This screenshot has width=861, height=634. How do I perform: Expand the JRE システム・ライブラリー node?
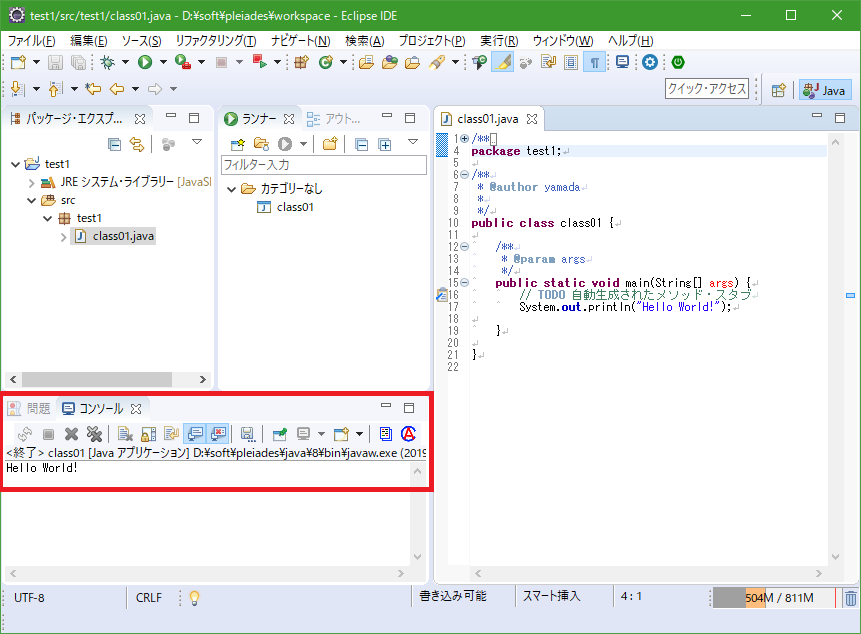[31, 182]
